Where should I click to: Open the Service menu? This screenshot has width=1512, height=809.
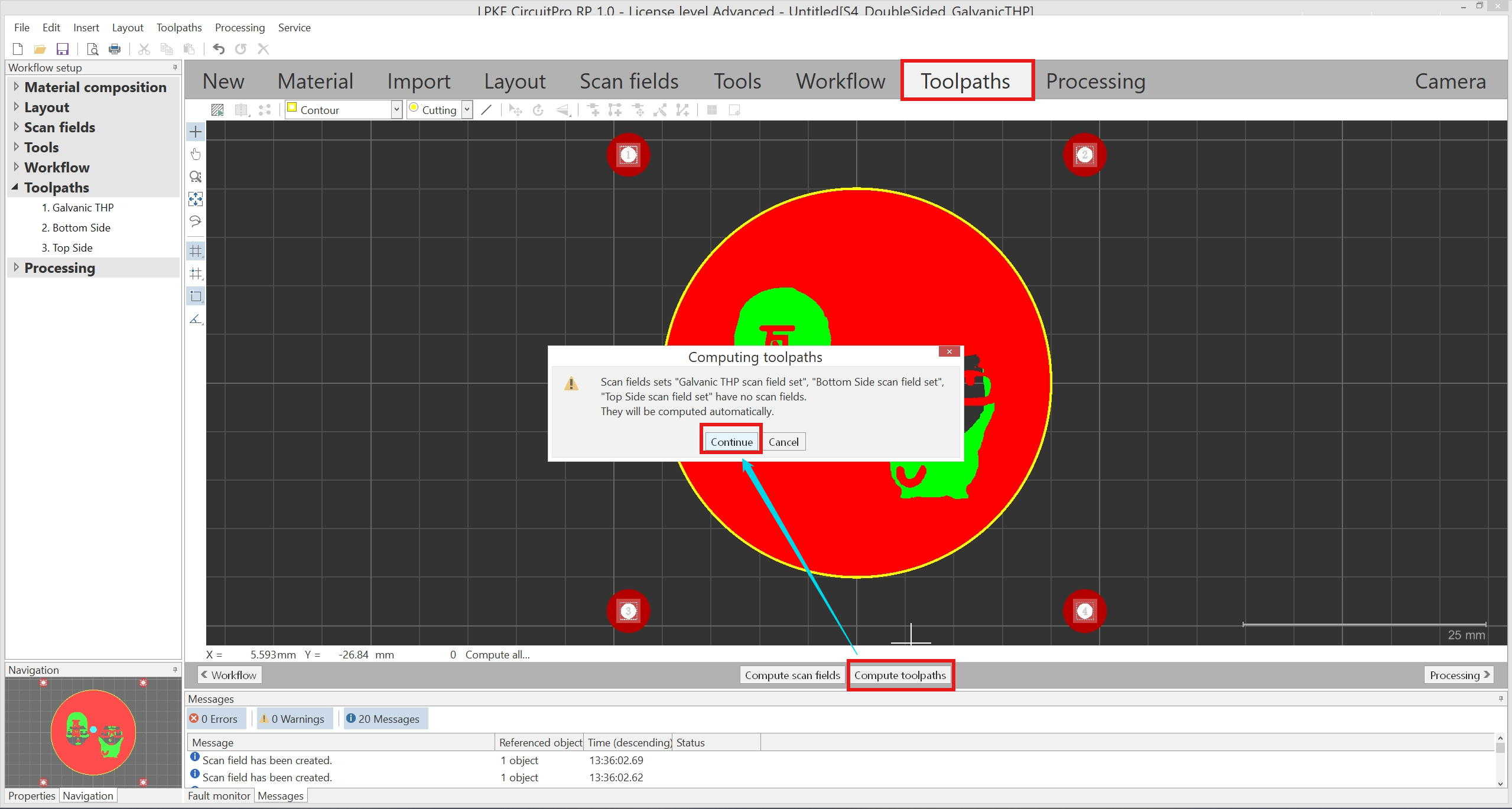294,27
